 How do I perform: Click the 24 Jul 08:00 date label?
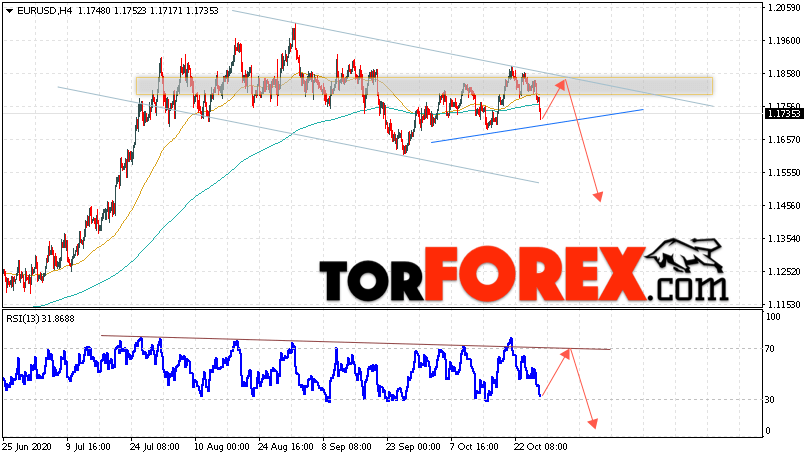pyautogui.click(x=155, y=447)
